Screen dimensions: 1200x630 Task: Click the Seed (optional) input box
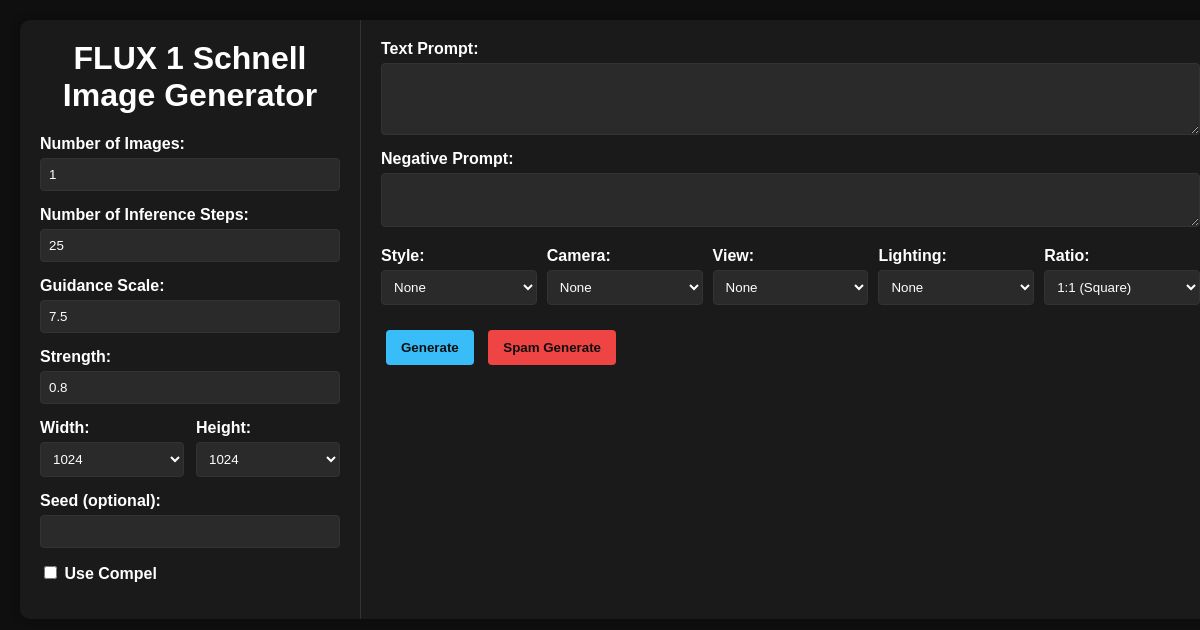pyautogui.click(x=190, y=531)
